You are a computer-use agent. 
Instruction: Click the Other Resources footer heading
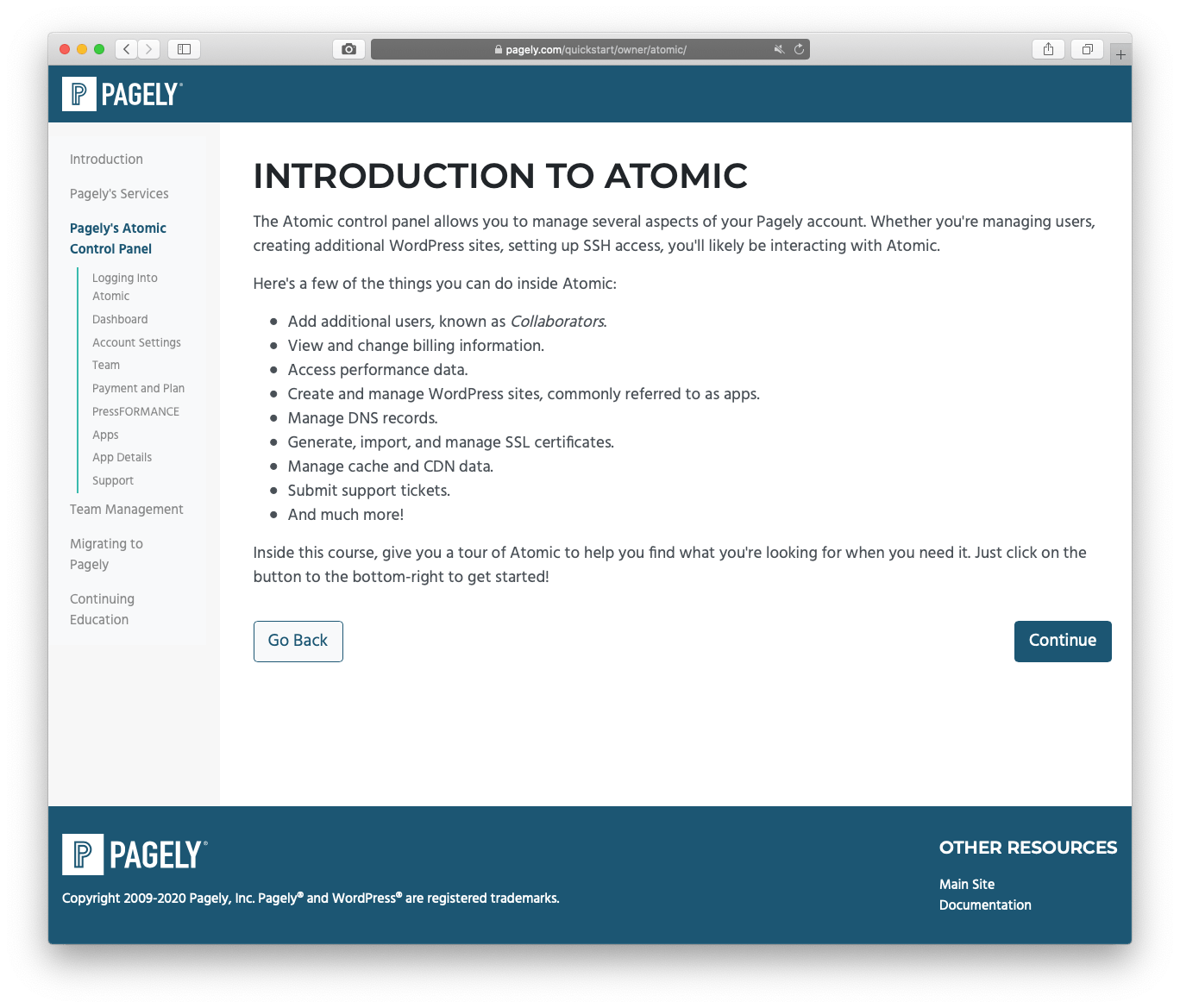click(x=1028, y=848)
